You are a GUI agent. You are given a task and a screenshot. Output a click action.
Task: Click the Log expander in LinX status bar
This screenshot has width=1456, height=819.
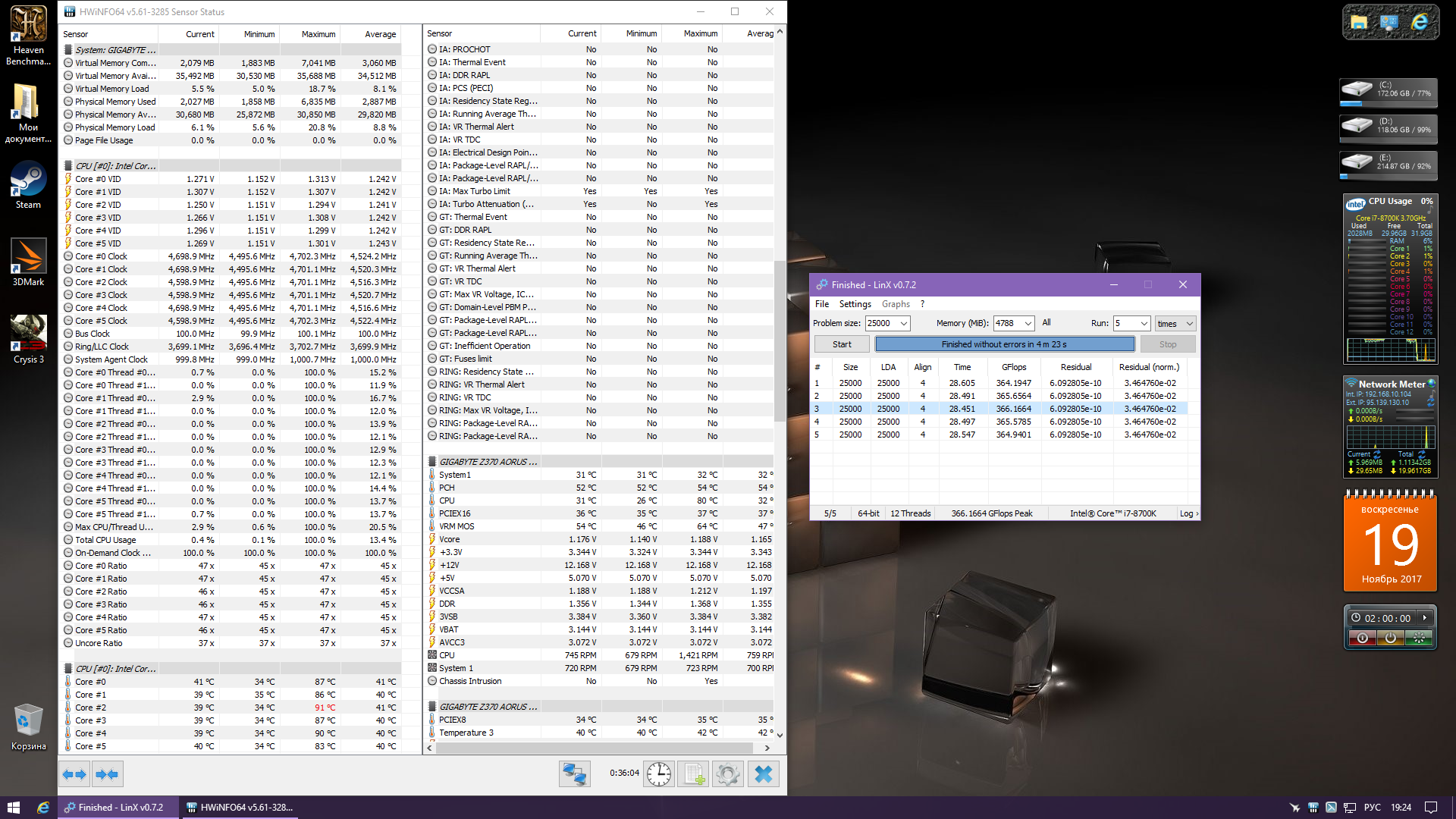[x=1188, y=513]
